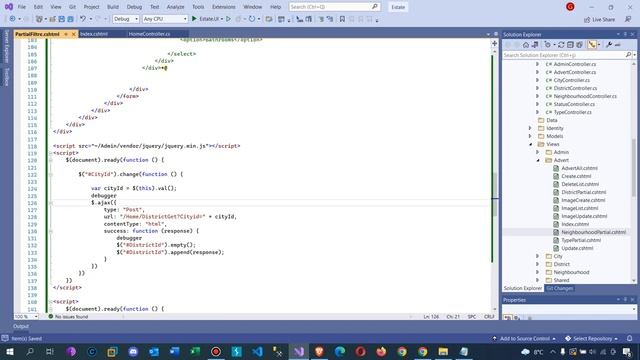Open the Any CPU platform dropdown

tap(165, 19)
